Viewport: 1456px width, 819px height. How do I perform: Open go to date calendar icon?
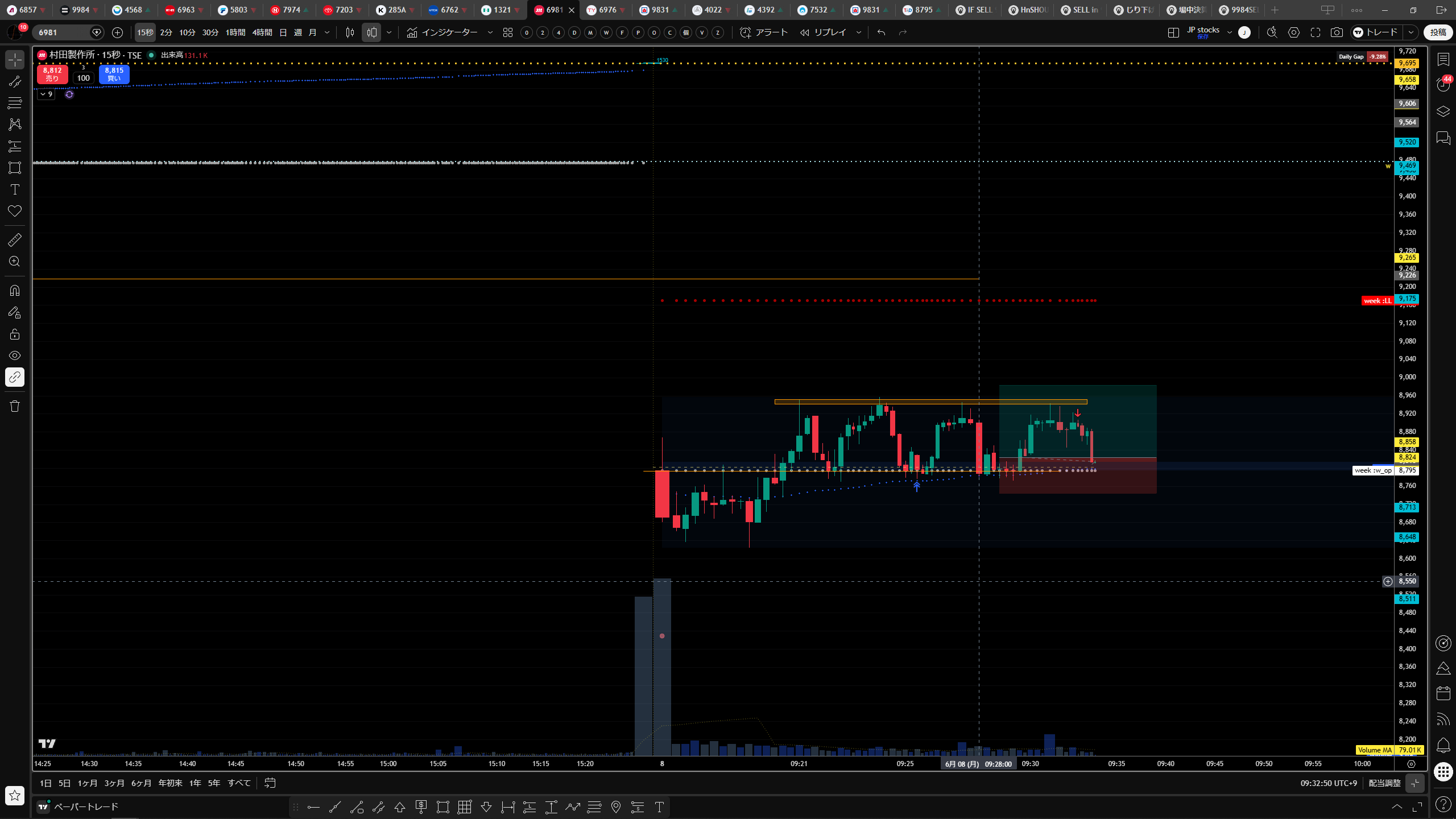[270, 783]
